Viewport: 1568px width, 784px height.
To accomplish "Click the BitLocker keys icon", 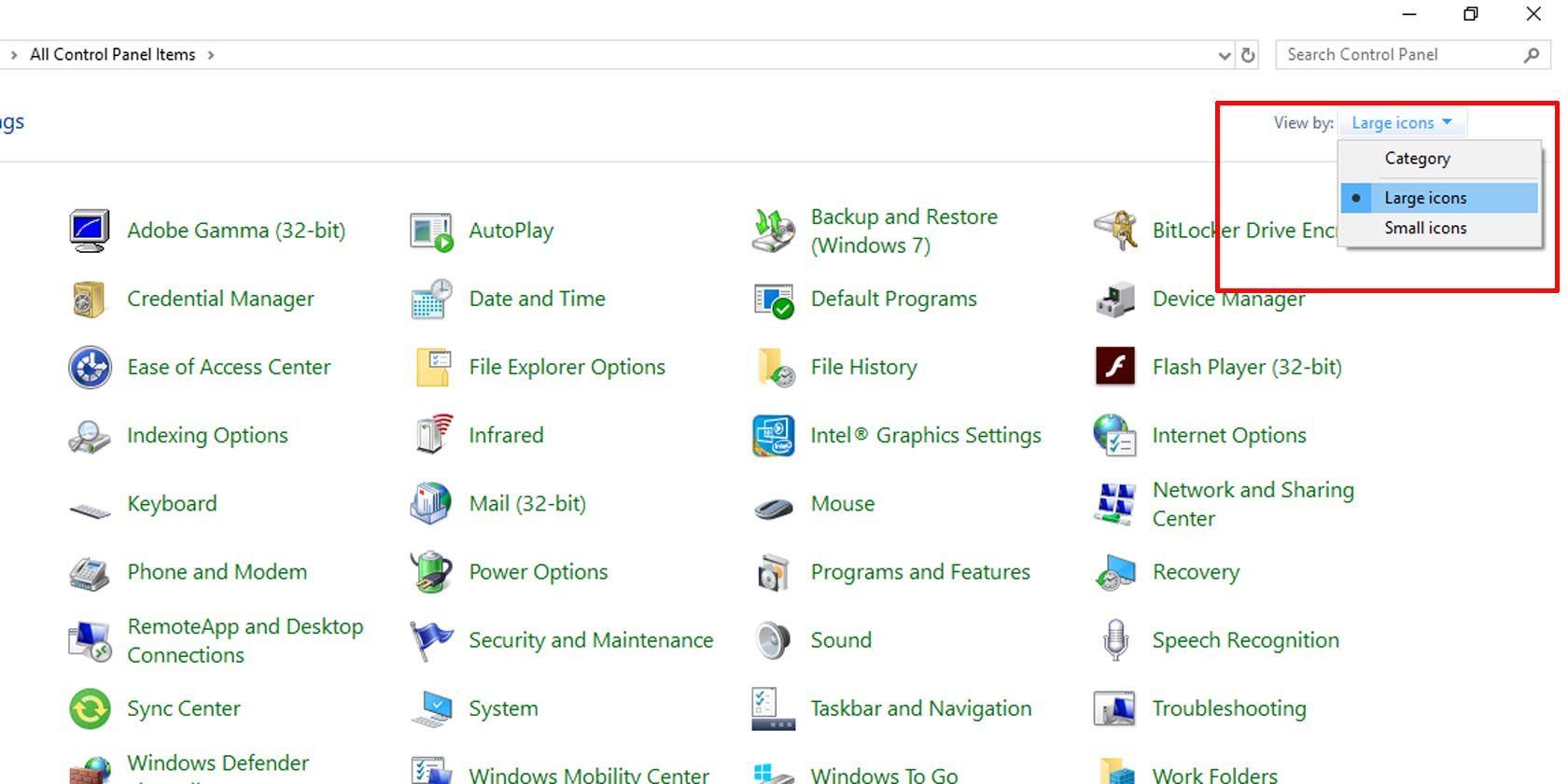I will [x=1114, y=231].
